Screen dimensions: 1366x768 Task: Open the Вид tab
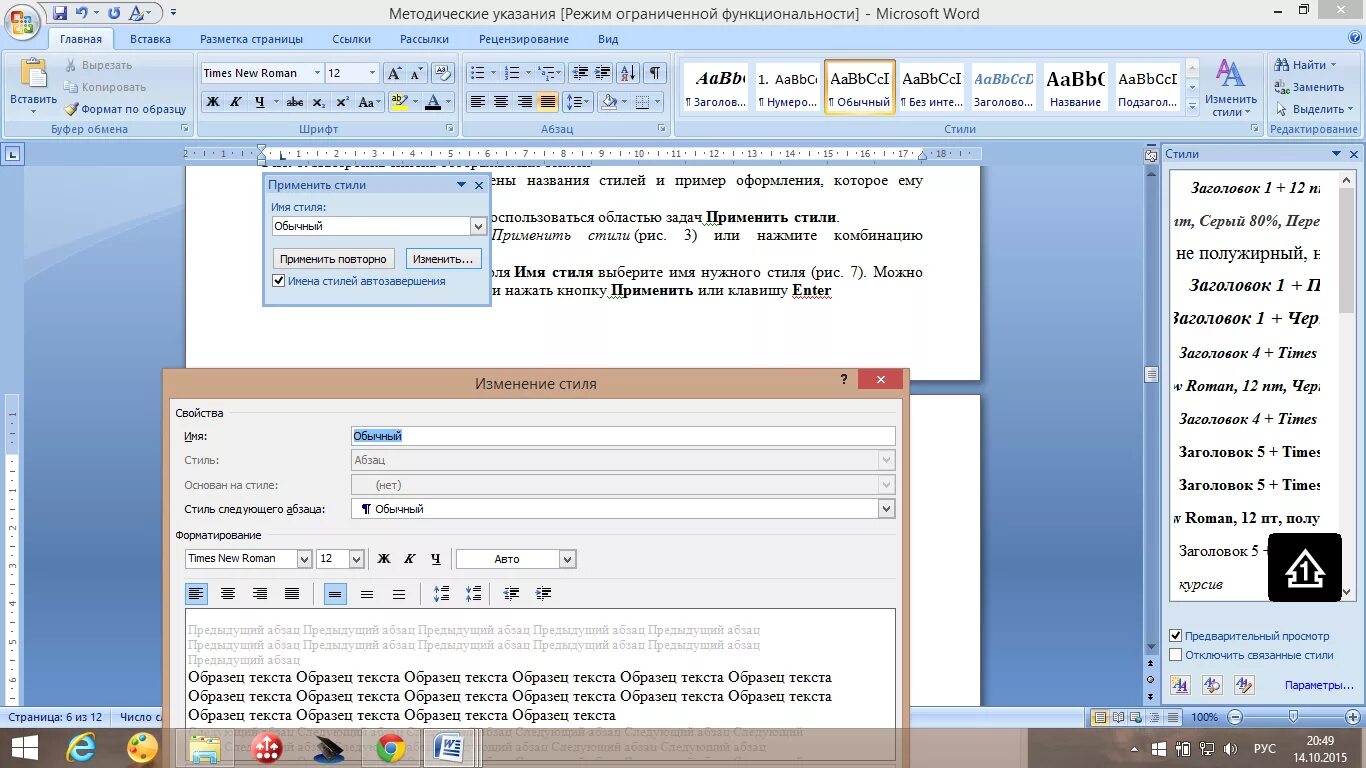coord(608,39)
